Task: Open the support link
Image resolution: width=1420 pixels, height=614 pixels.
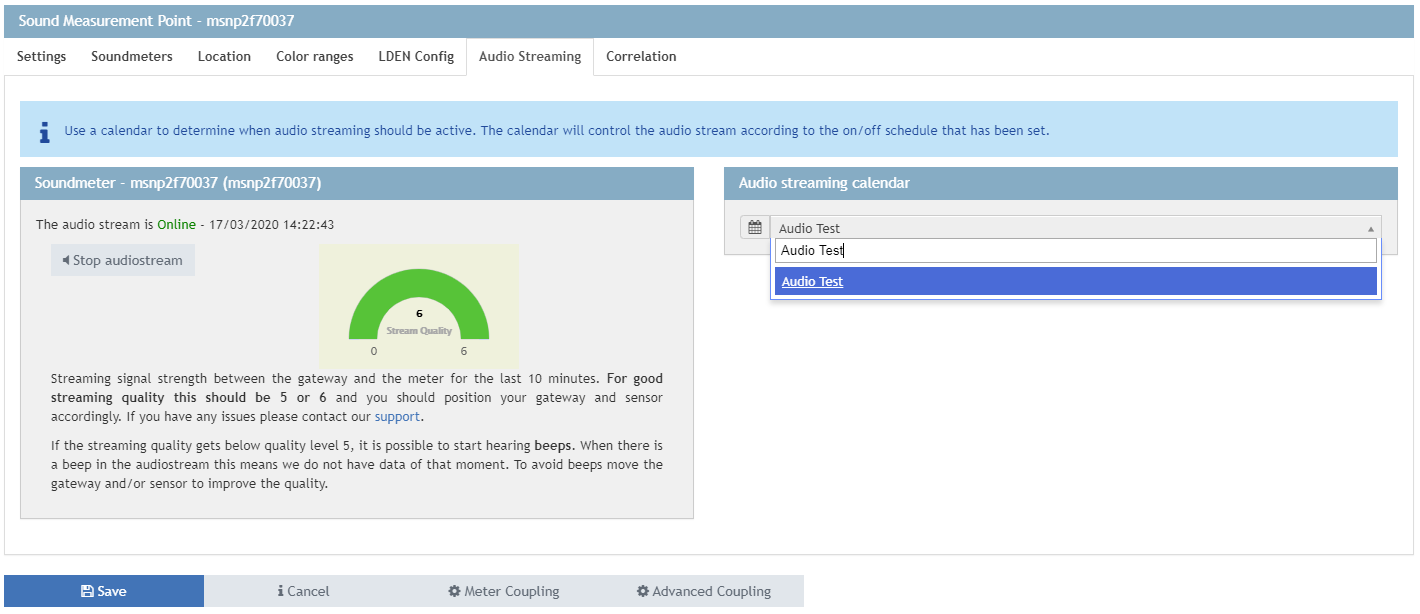Action: click(x=398, y=417)
